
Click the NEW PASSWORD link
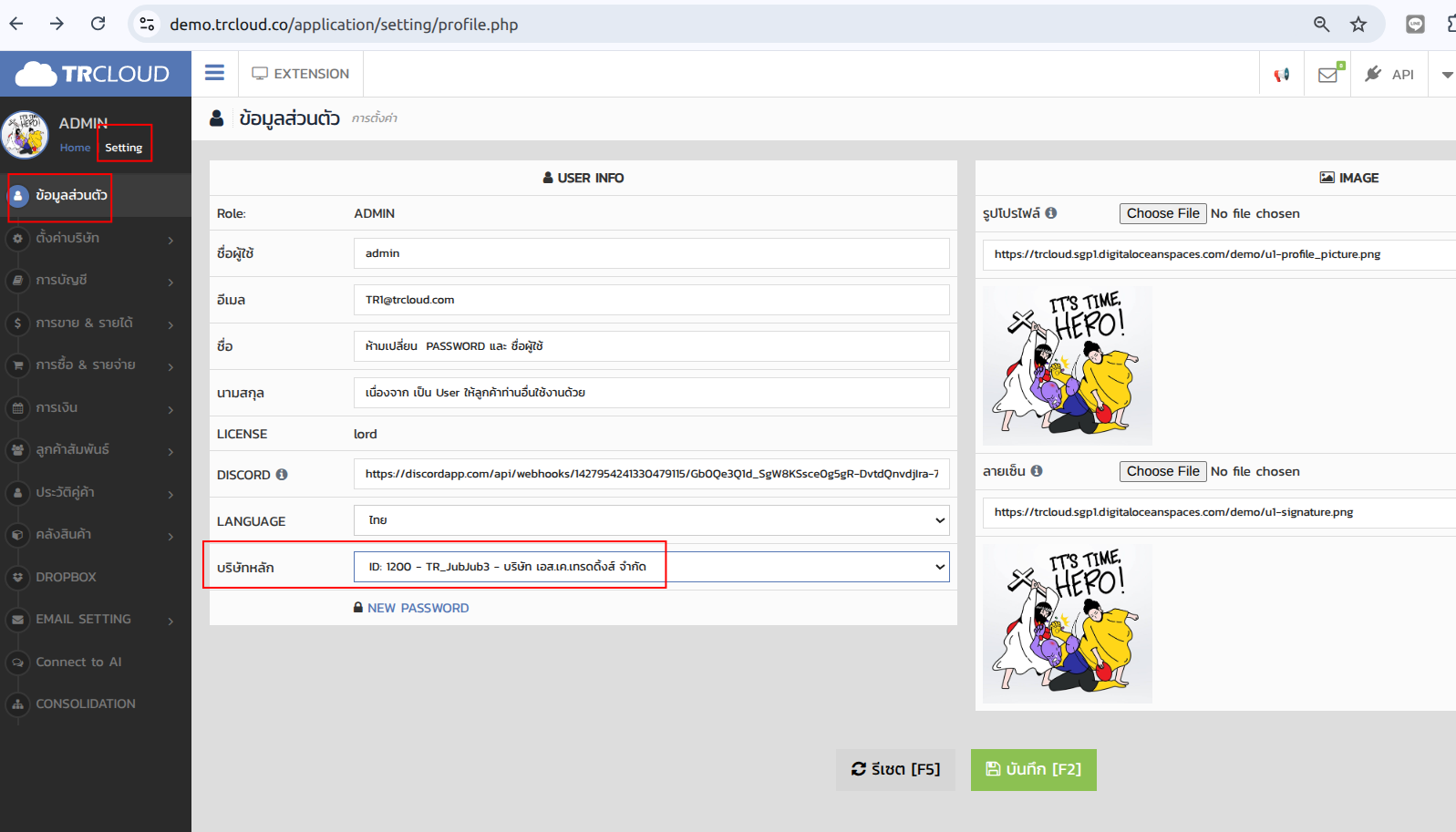click(418, 608)
